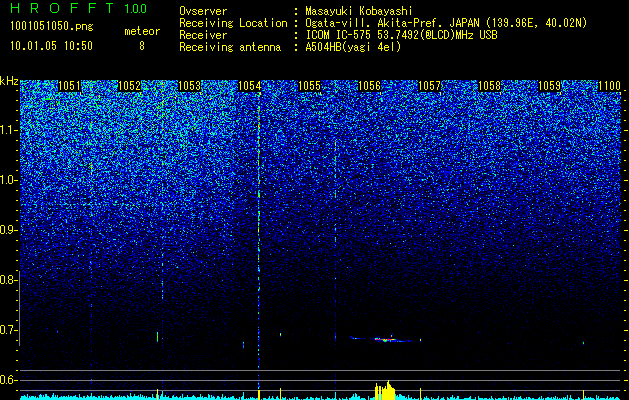This screenshot has height=400, width=629.
Task: Click the 1.1 frequency axis label
Action: (8, 130)
